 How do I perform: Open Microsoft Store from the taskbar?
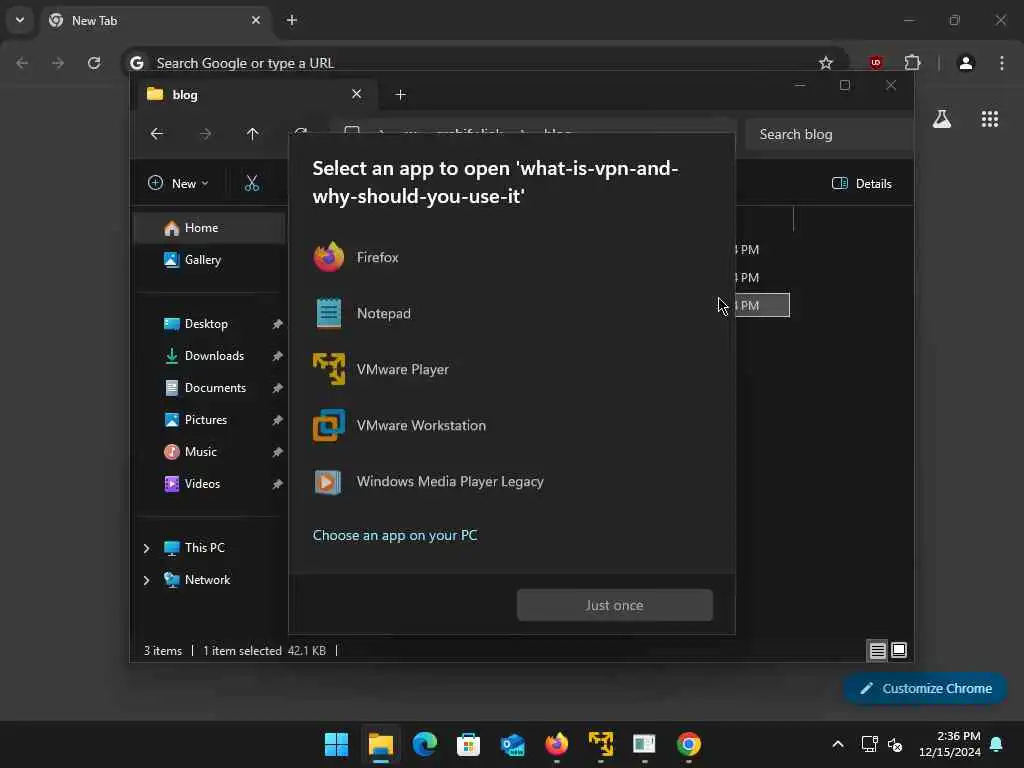tap(468, 744)
